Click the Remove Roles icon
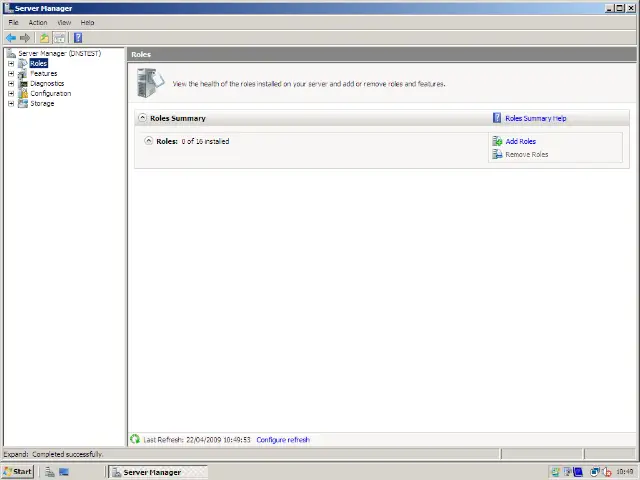The height and width of the screenshot is (480, 640). [497, 154]
